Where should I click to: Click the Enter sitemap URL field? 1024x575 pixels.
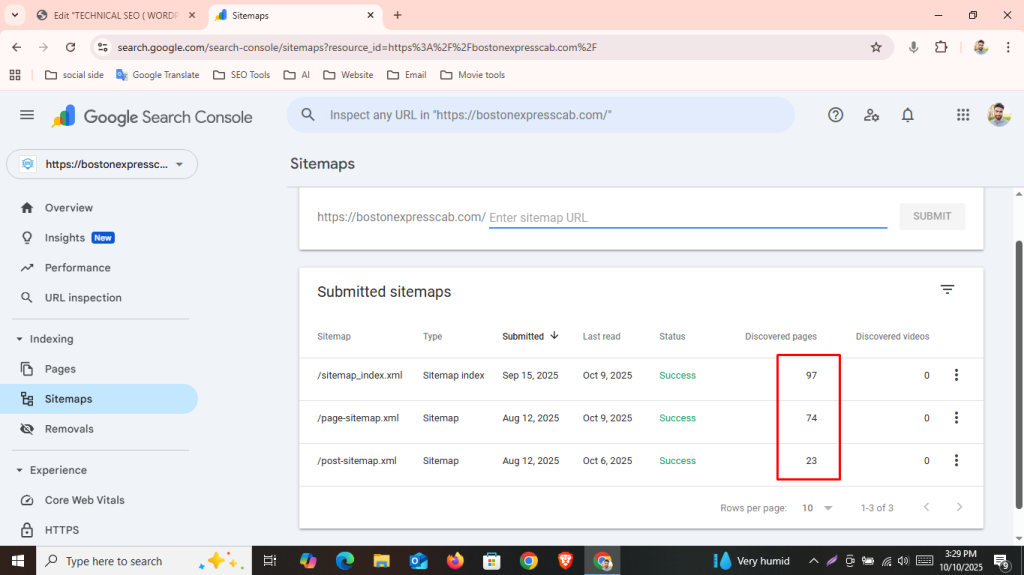coord(688,218)
